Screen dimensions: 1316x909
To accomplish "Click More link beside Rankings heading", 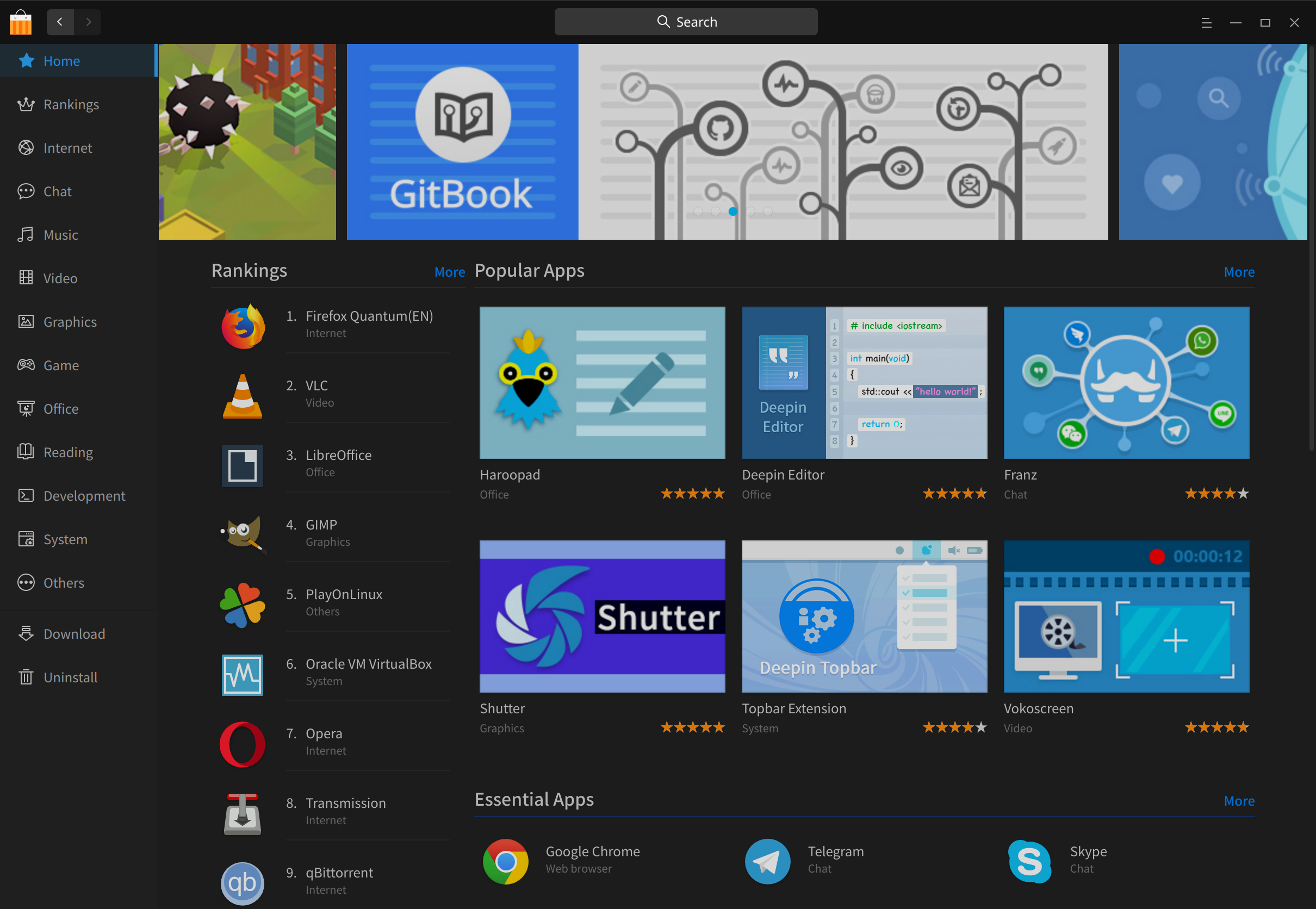I will [450, 272].
